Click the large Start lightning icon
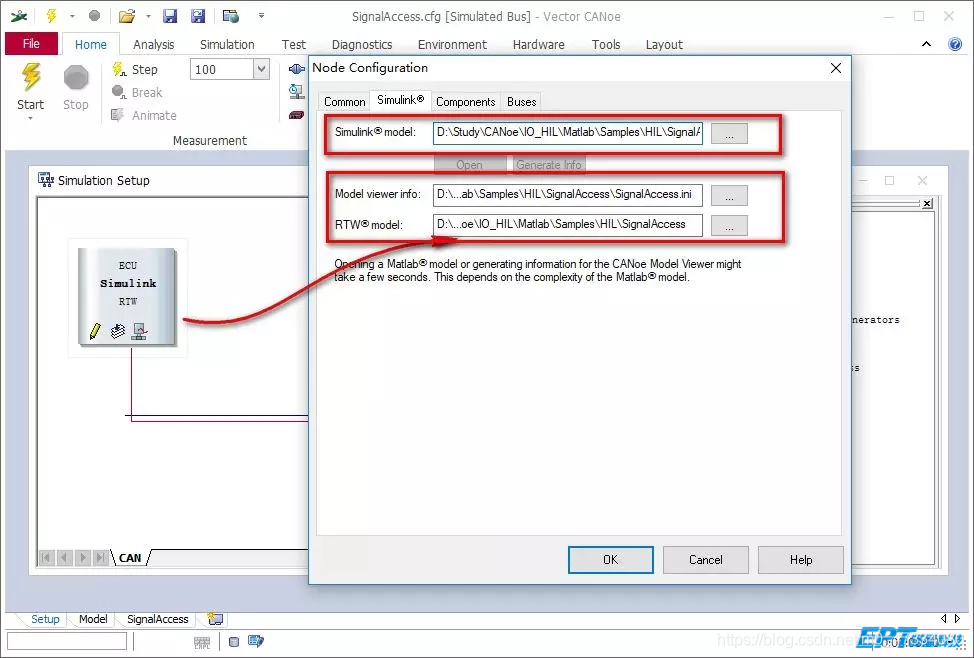974x658 pixels. (x=30, y=78)
